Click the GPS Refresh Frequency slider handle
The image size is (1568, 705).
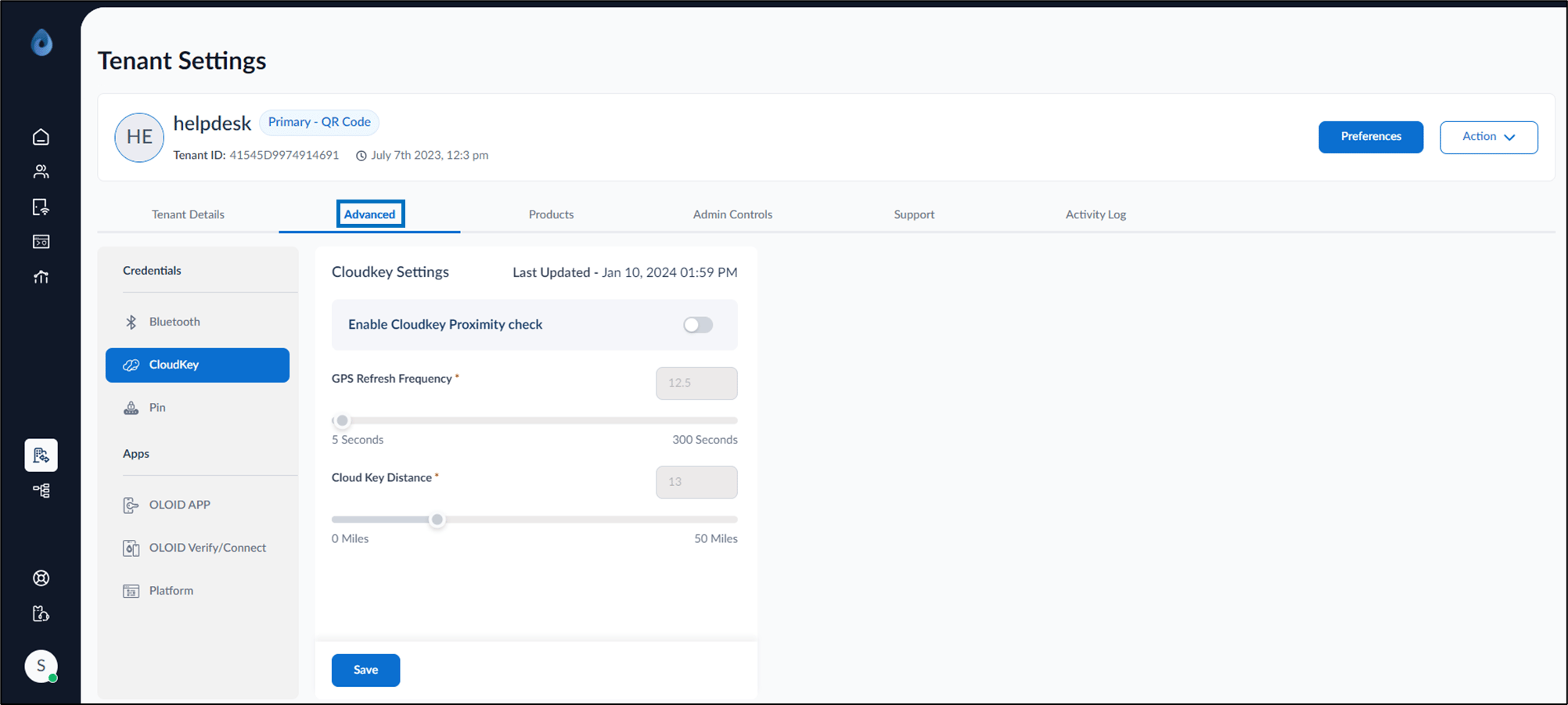click(x=342, y=420)
